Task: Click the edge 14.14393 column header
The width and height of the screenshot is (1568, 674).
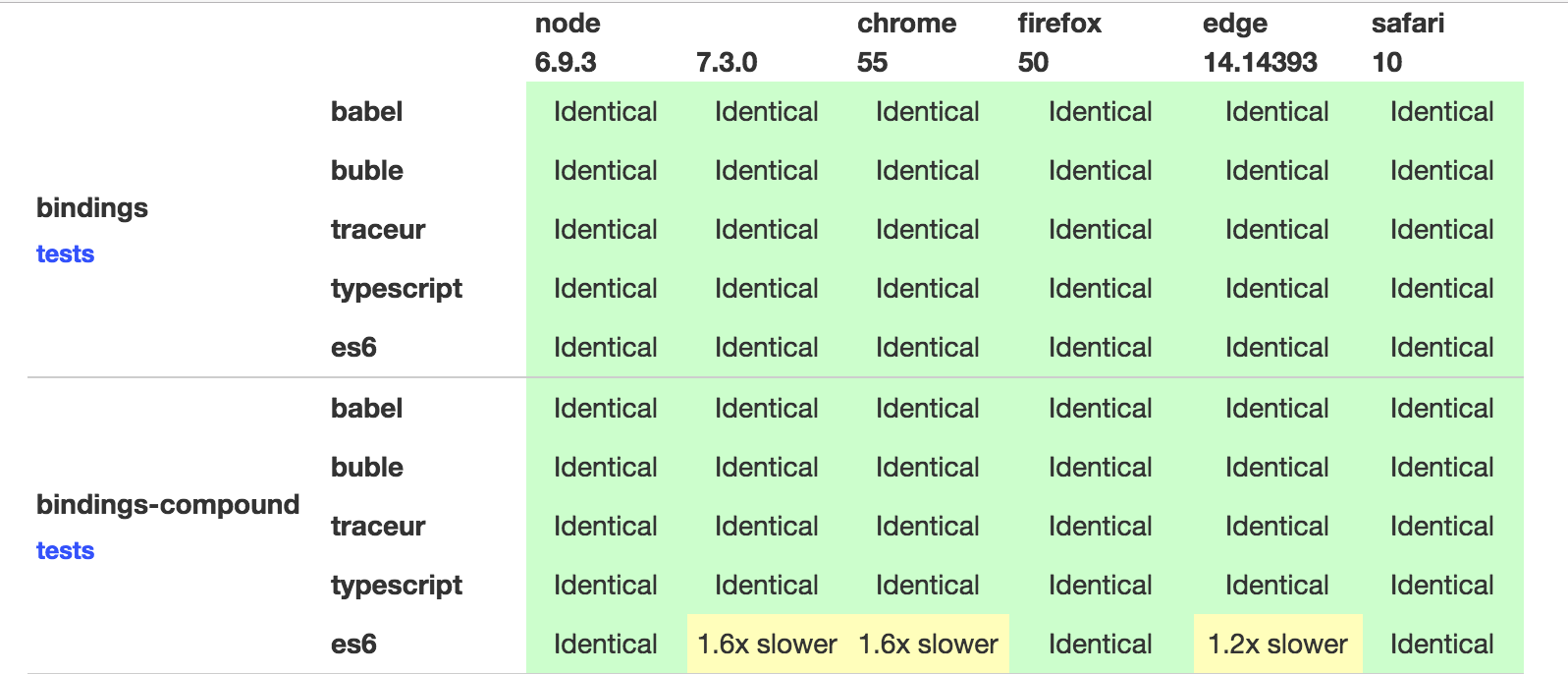Action: [x=1259, y=43]
